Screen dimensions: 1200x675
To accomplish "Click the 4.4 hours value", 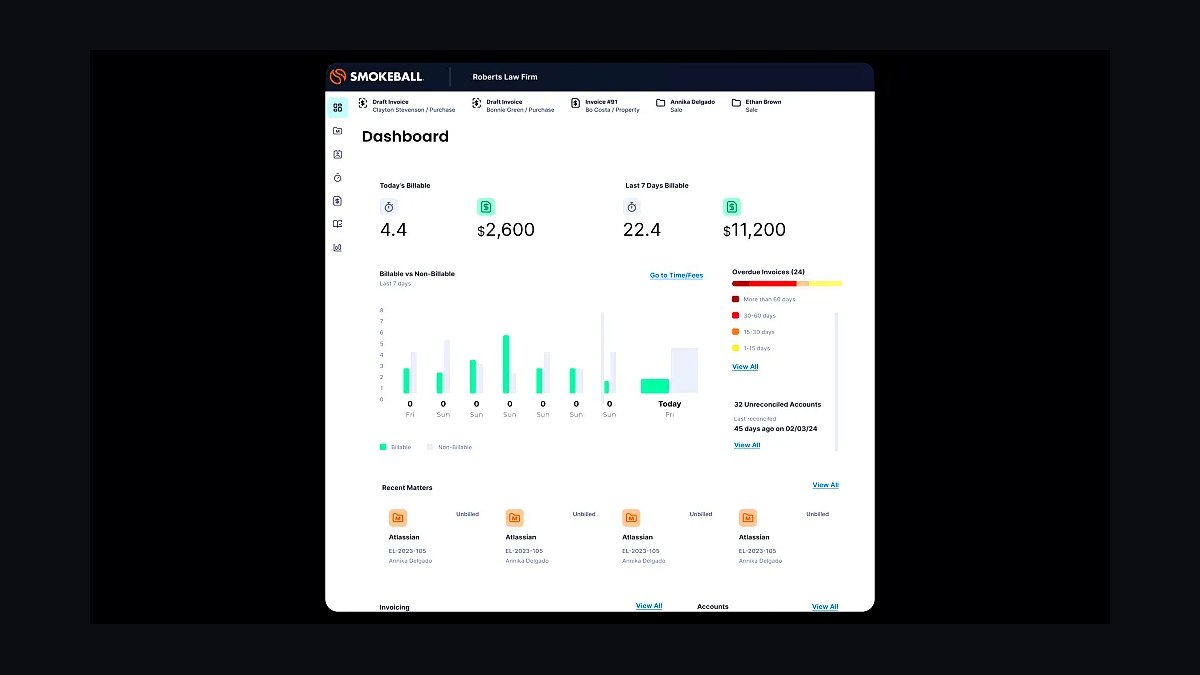I will [x=393, y=230].
